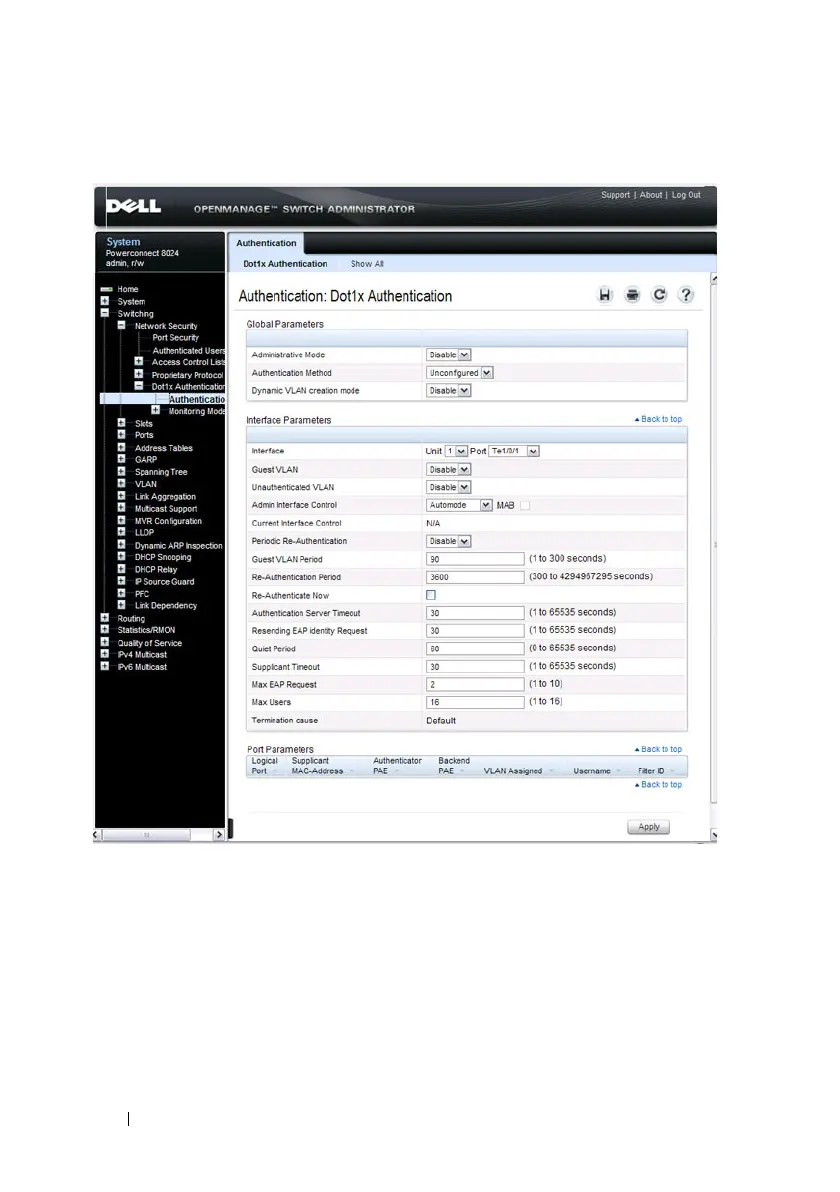
Task: Click Back to top beside Port Parameters
Action: (658, 749)
